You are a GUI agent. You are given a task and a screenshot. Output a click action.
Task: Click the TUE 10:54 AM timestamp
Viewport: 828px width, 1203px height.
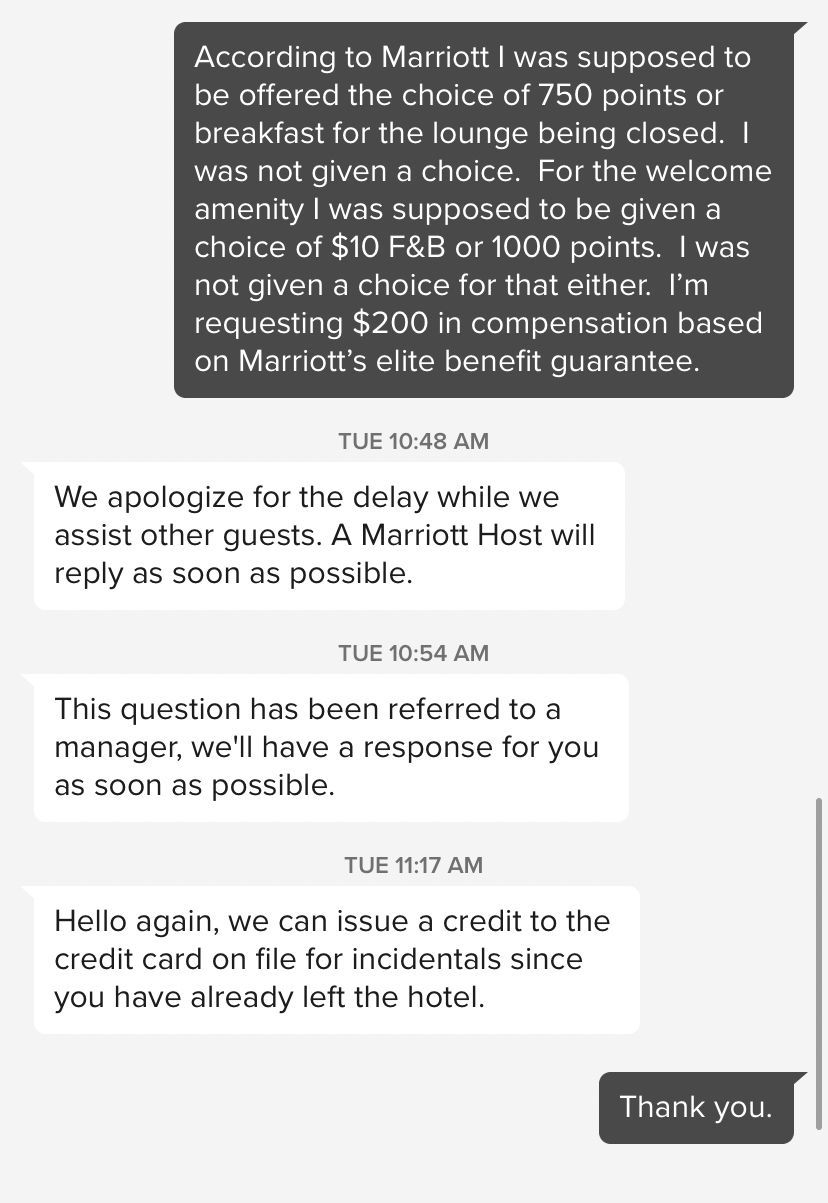413,653
